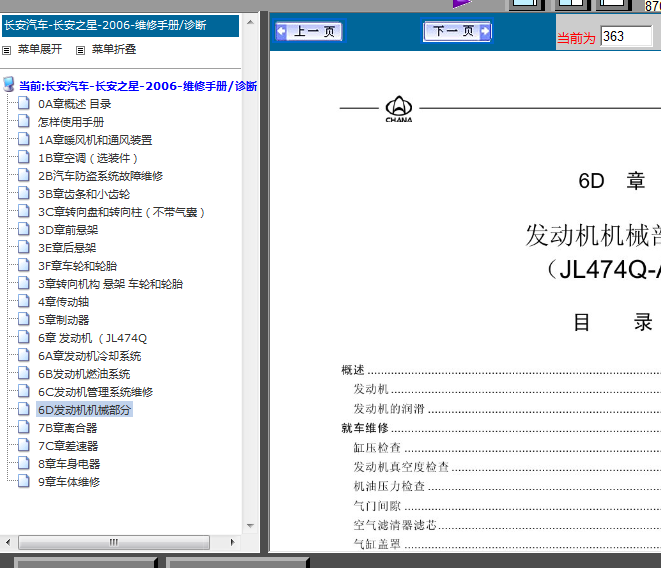Click document icon beside 1A章暖风机和通风装置
Image resolution: width=661 pixels, height=568 pixels.
pos(24,139)
